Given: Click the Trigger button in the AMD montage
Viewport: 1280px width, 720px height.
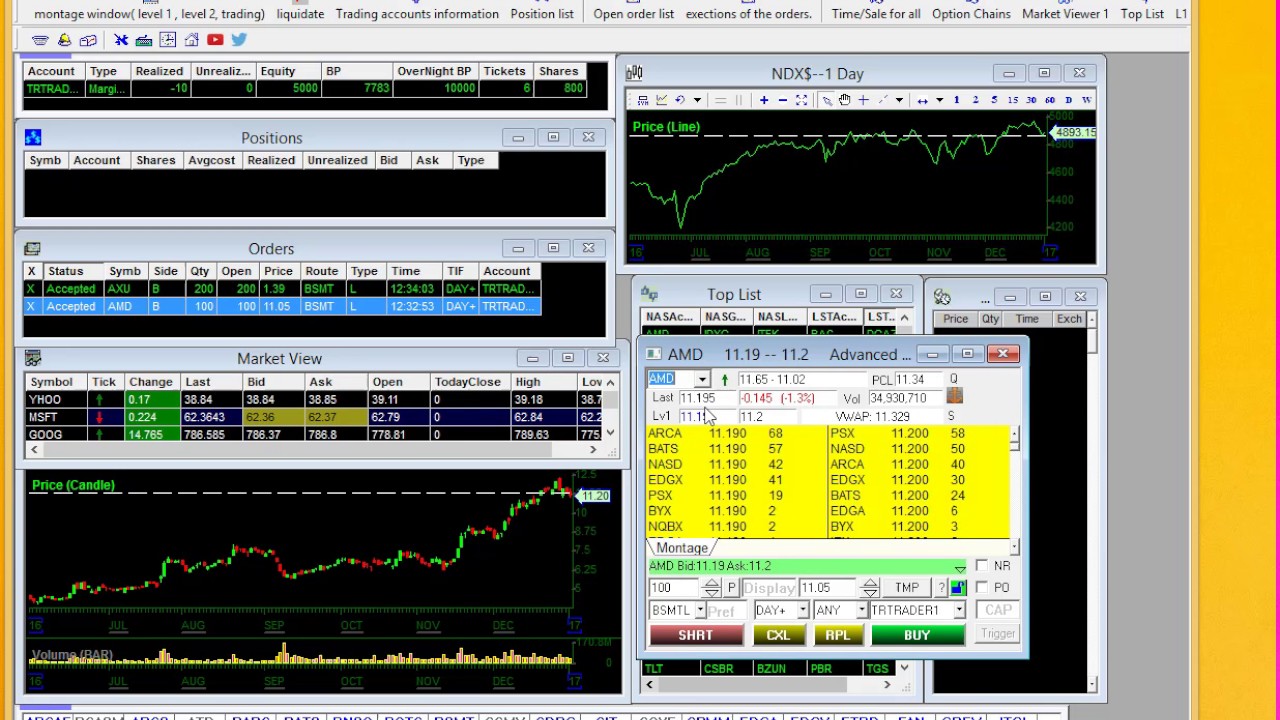Looking at the screenshot, I should click(x=998, y=633).
